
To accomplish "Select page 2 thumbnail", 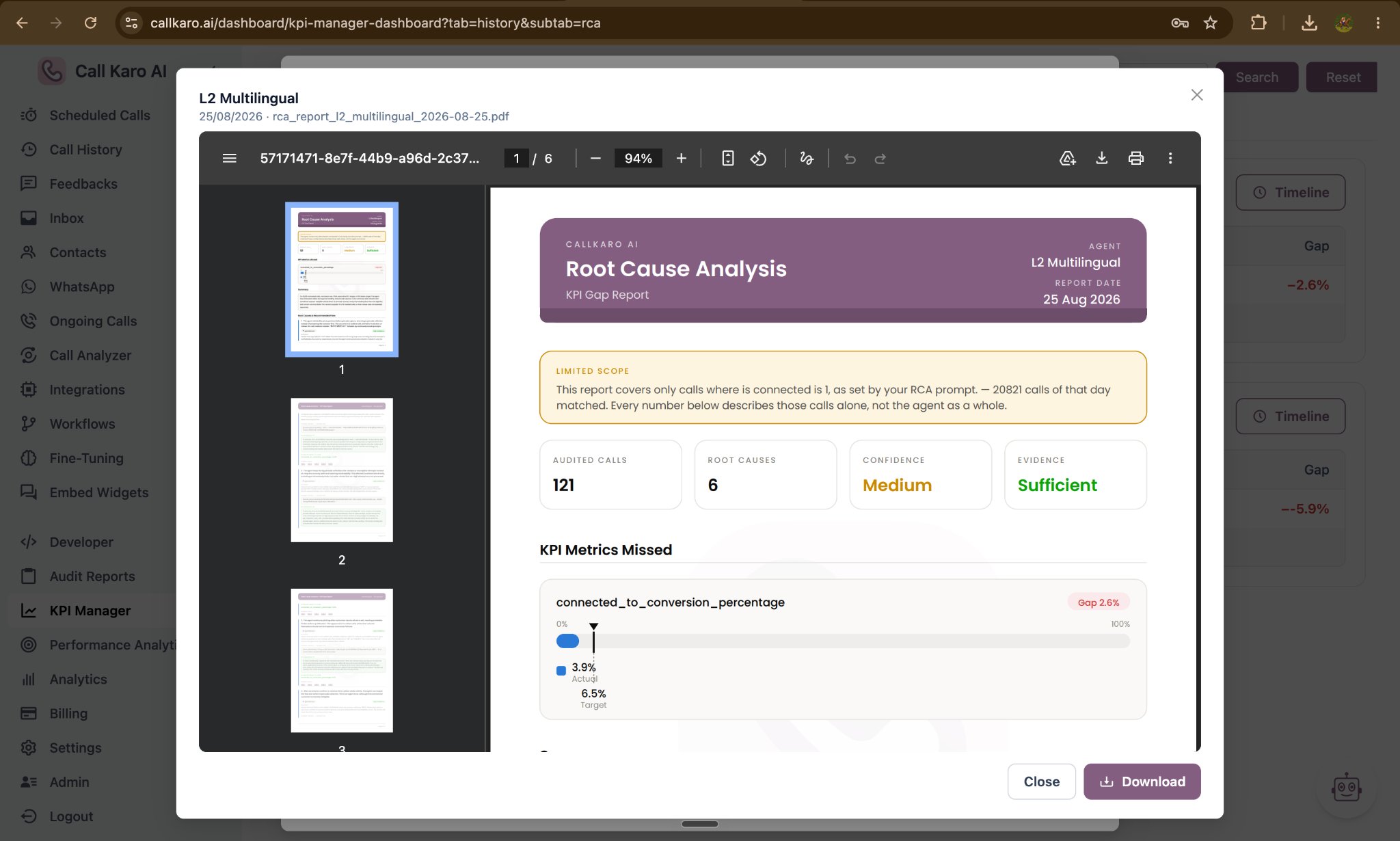I will pyautogui.click(x=342, y=470).
